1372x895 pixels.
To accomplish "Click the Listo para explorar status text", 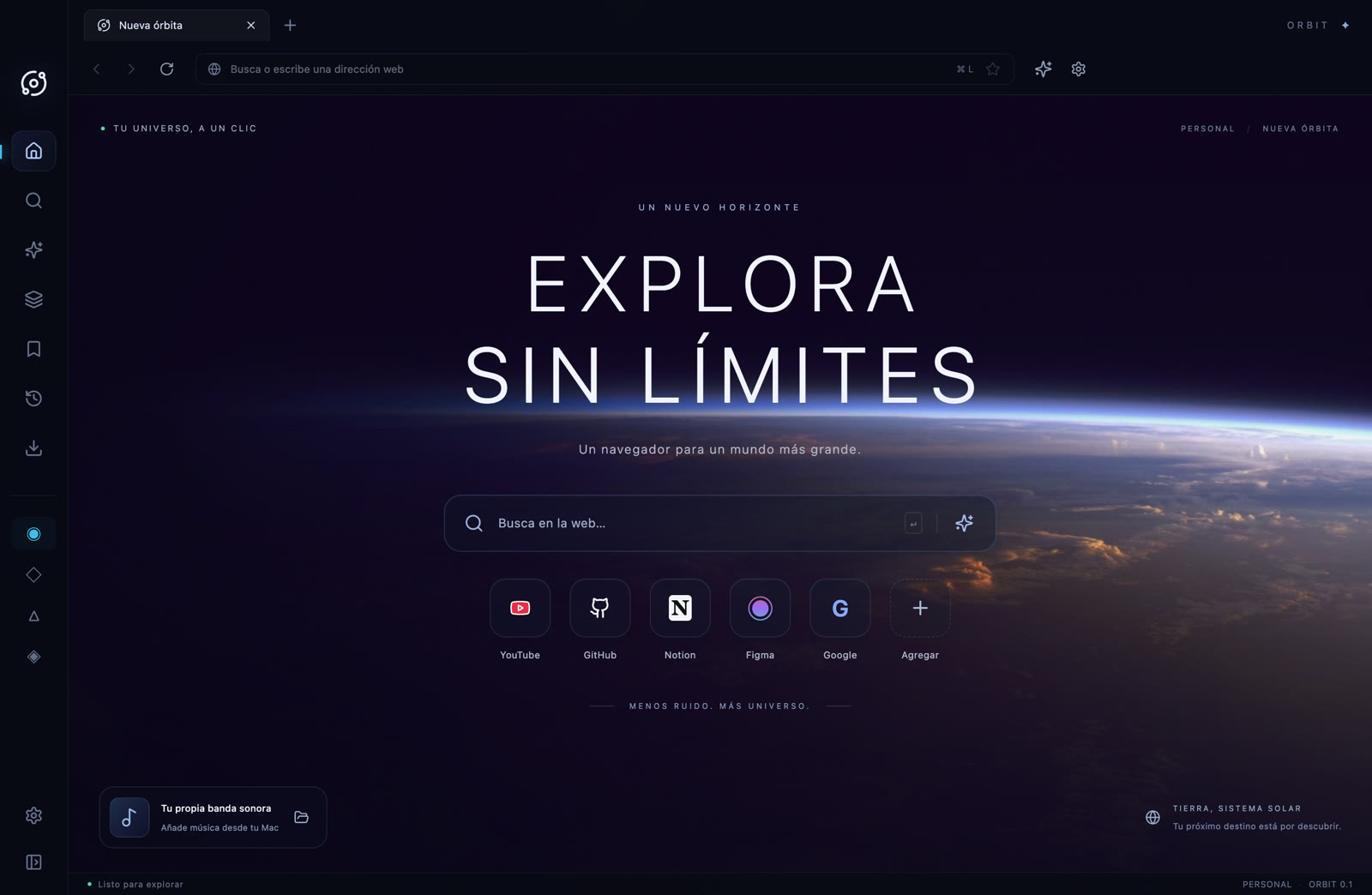I will click(x=141, y=885).
